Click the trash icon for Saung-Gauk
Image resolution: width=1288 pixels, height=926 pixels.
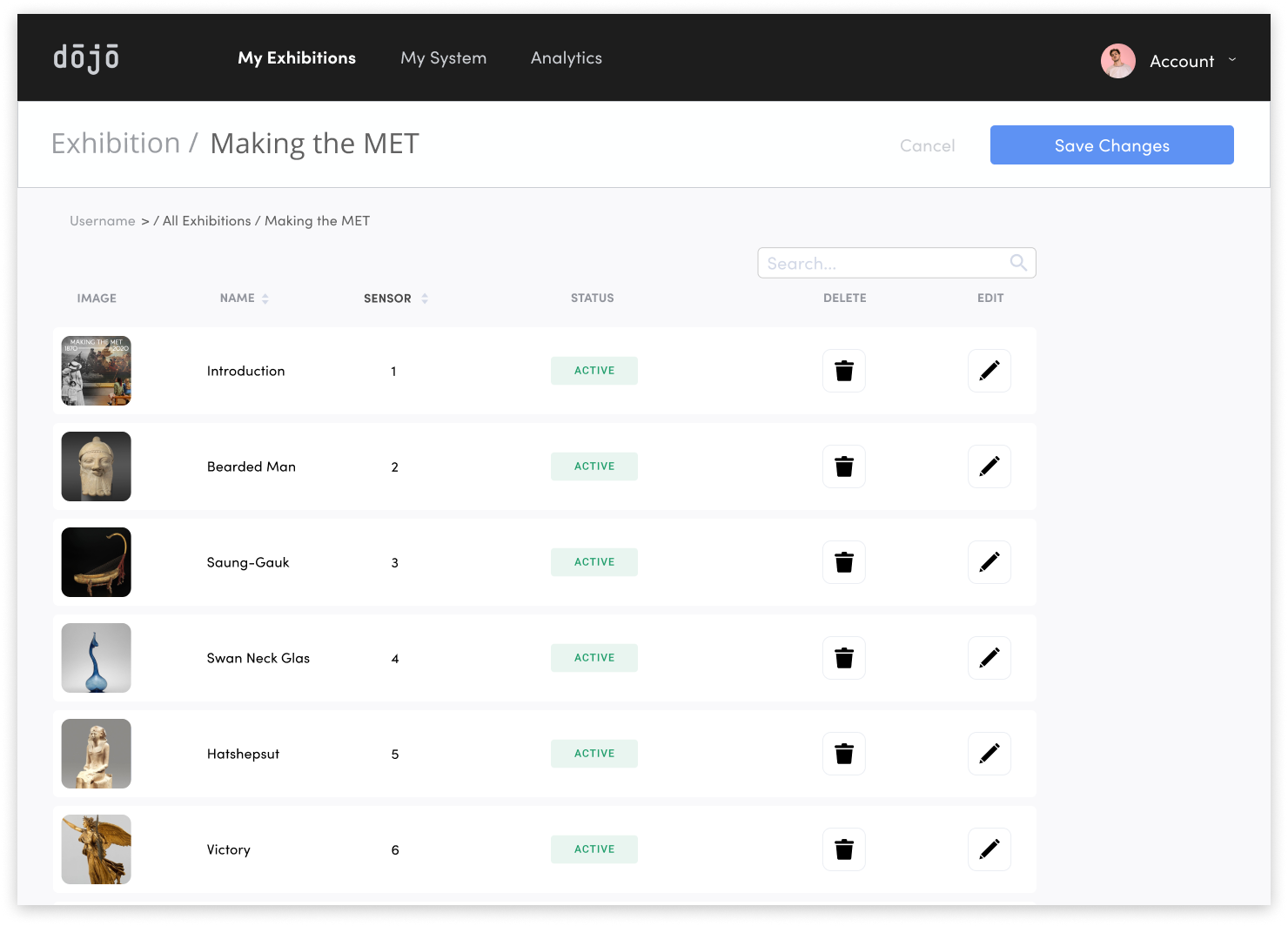pos(844,562)
